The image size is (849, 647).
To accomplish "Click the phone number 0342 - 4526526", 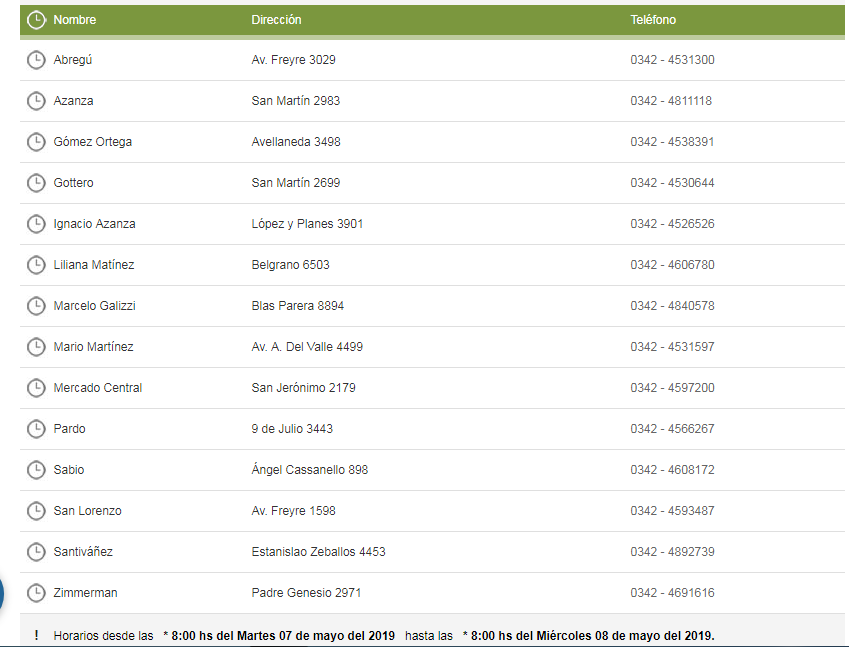I will coord(672,224).
